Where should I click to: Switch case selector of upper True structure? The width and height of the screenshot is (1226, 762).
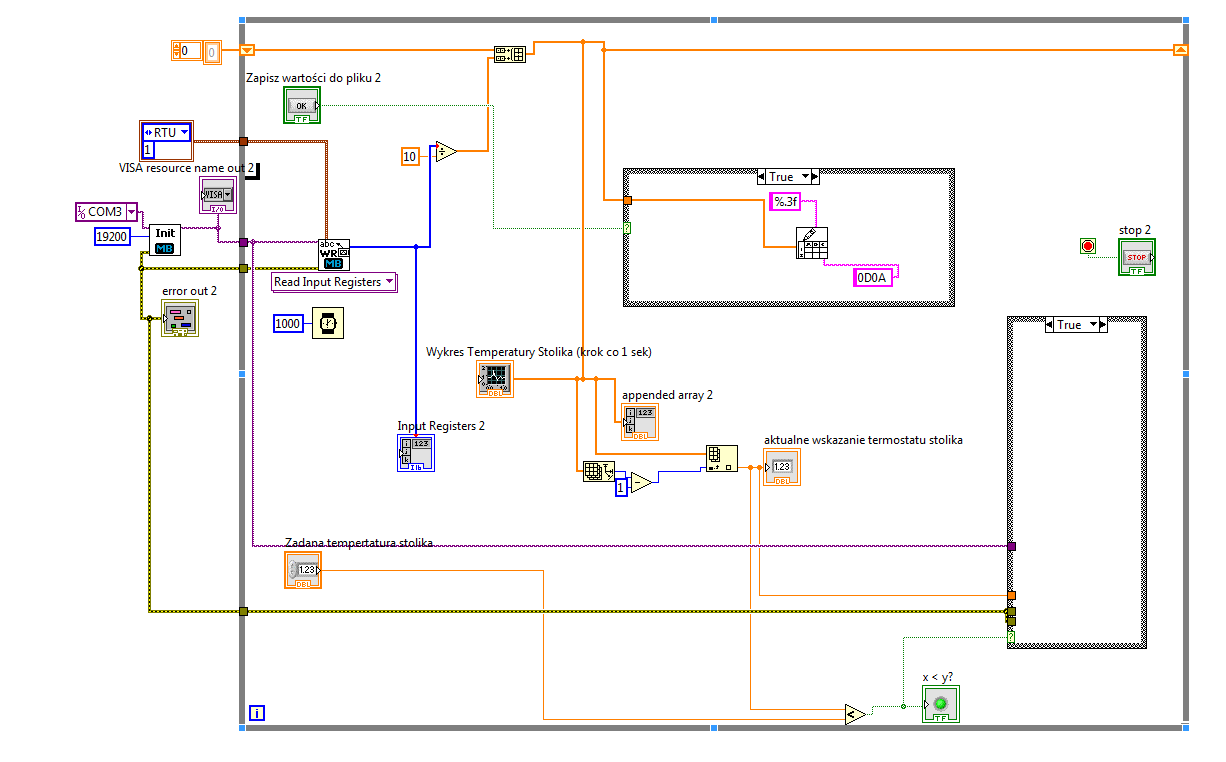788,177
